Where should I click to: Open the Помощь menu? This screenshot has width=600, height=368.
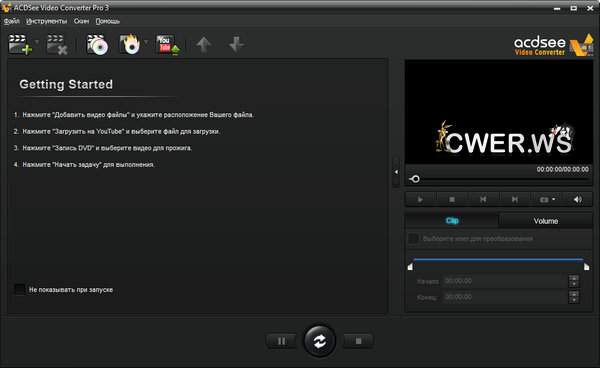click(x=108, y=21)
